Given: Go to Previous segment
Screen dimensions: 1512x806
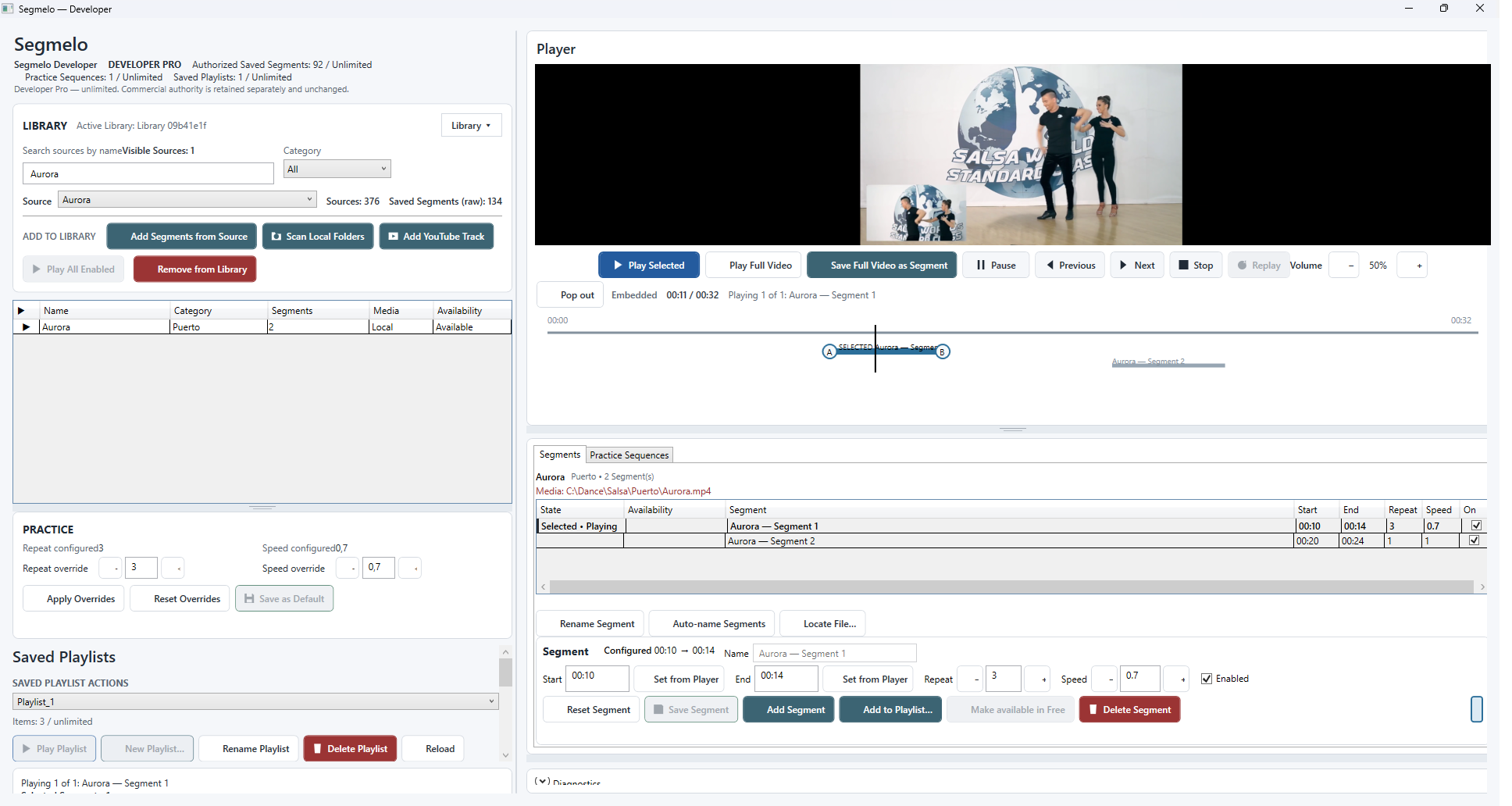Looking at the screenshot, I should 1070,266.
